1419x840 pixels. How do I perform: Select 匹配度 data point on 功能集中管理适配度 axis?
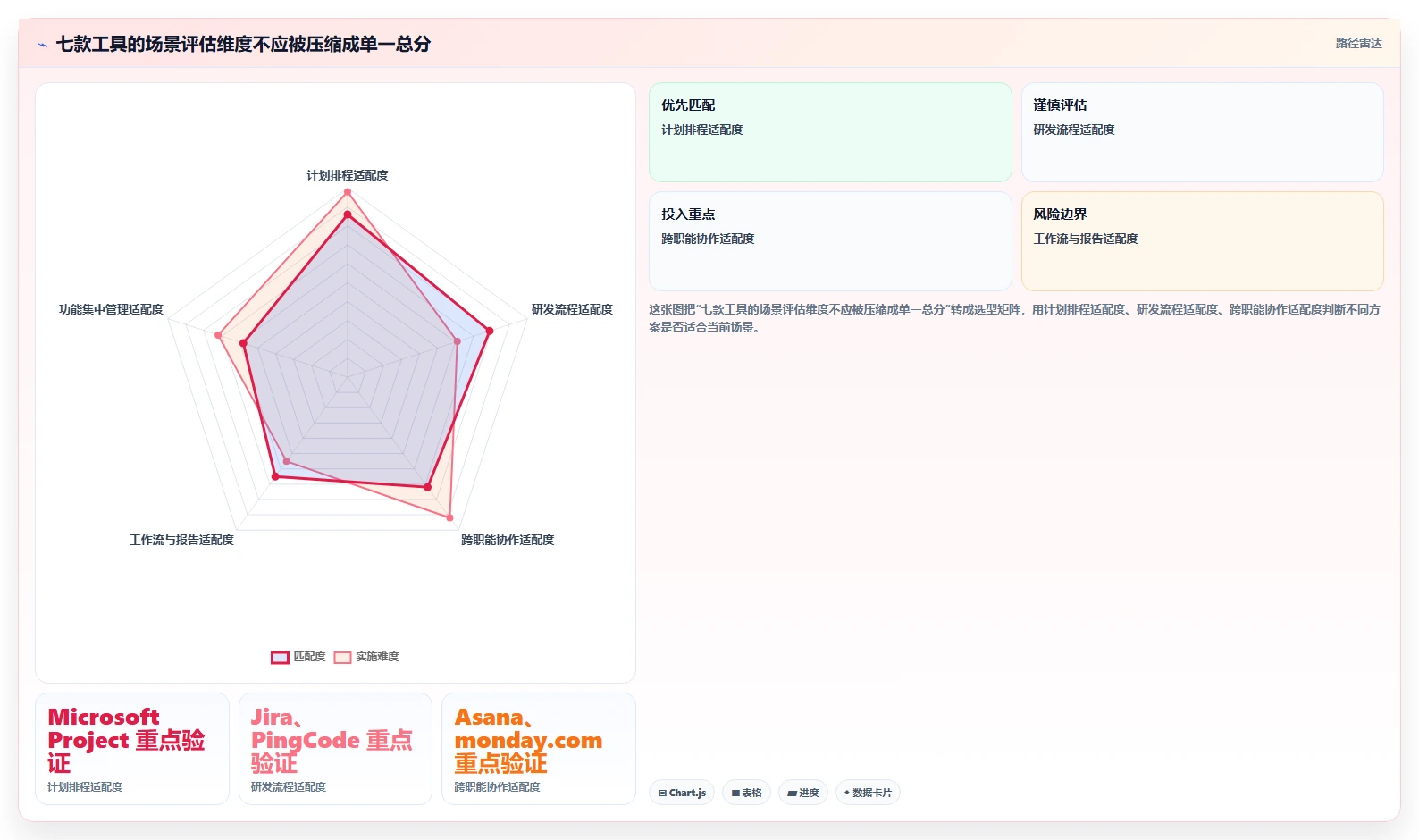tap(243, 343)
